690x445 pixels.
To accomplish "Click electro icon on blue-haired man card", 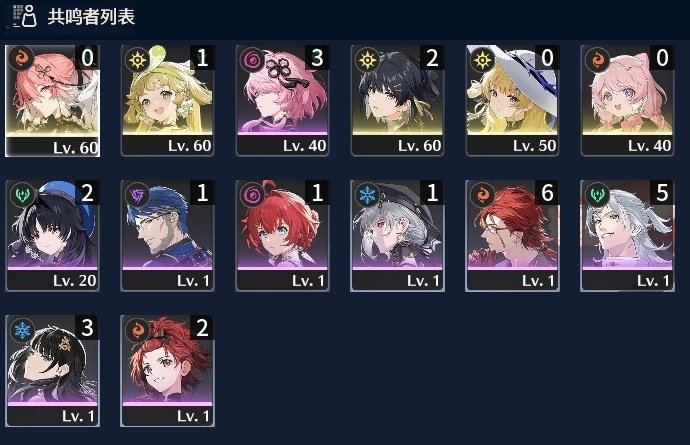I will pos(137,194).
